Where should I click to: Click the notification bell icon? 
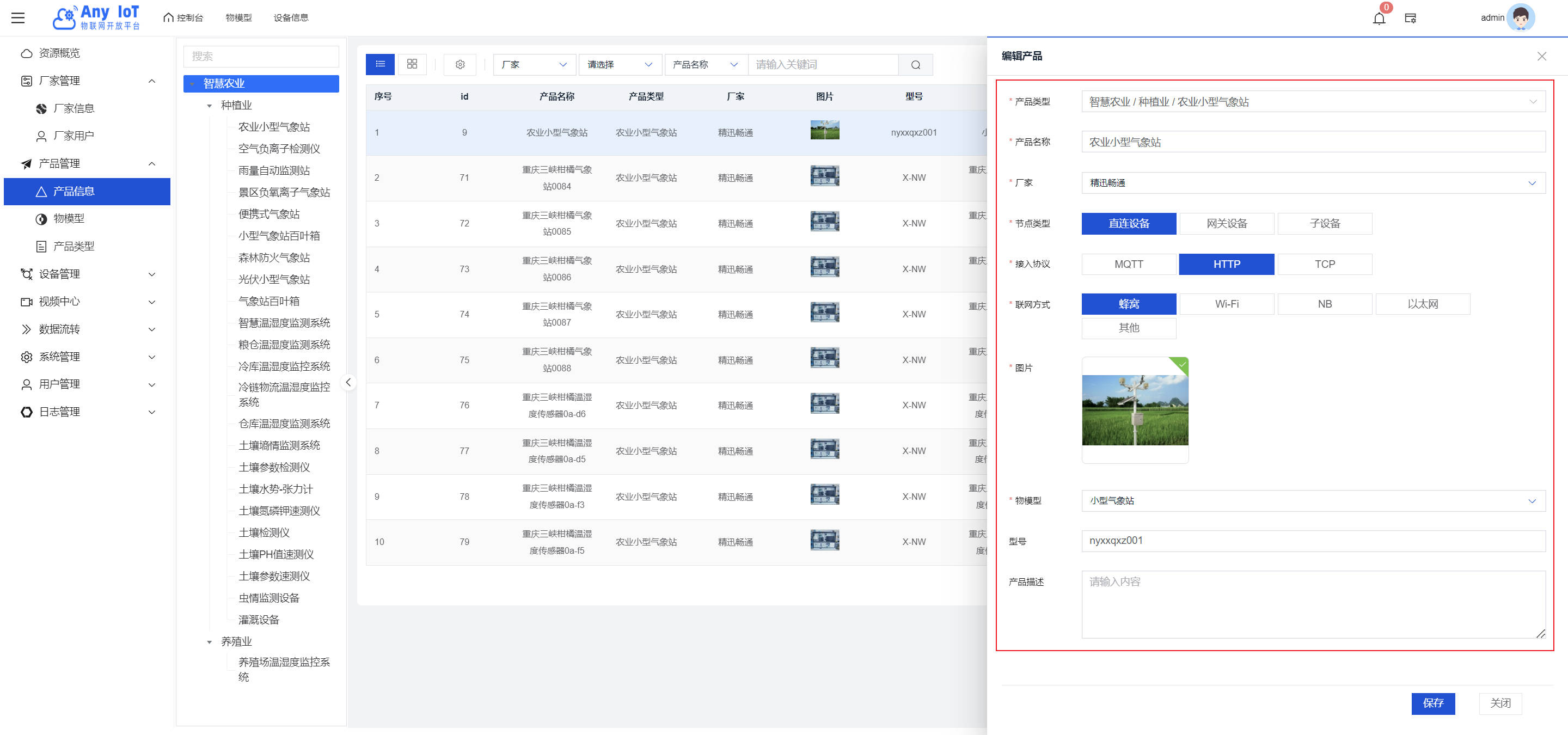click(1379, 19)
